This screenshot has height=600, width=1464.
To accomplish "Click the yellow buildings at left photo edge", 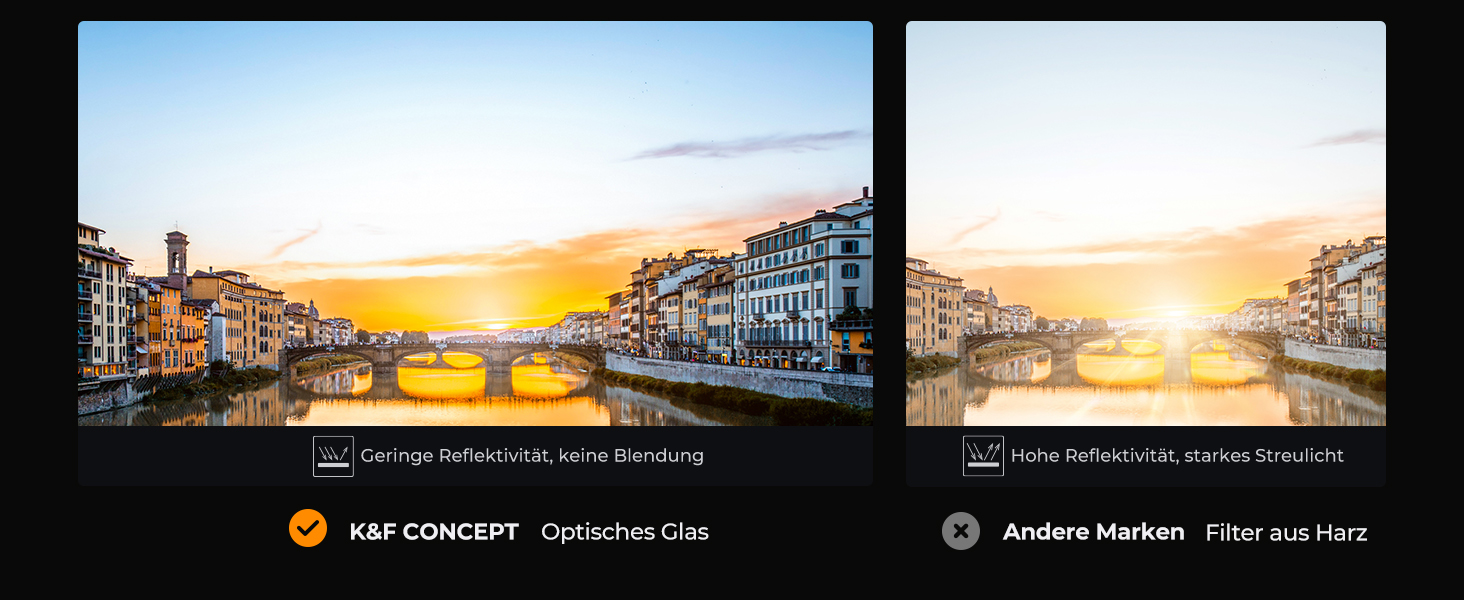I will coord(104,300).
